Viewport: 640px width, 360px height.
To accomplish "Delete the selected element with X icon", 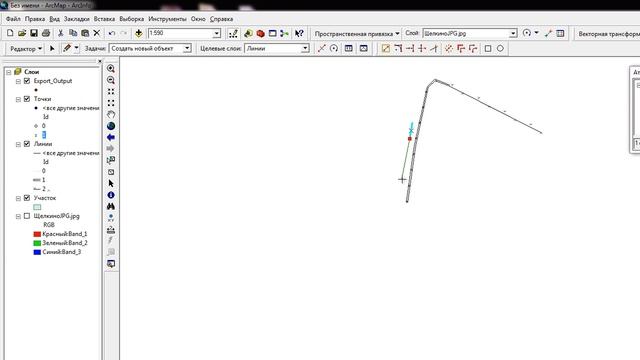I will pyautogui.click(x=97, y=33).
